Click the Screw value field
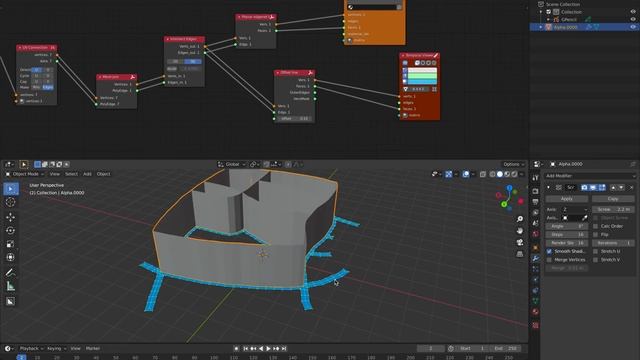This screenshot has width=640, height=360. [613, 209]
